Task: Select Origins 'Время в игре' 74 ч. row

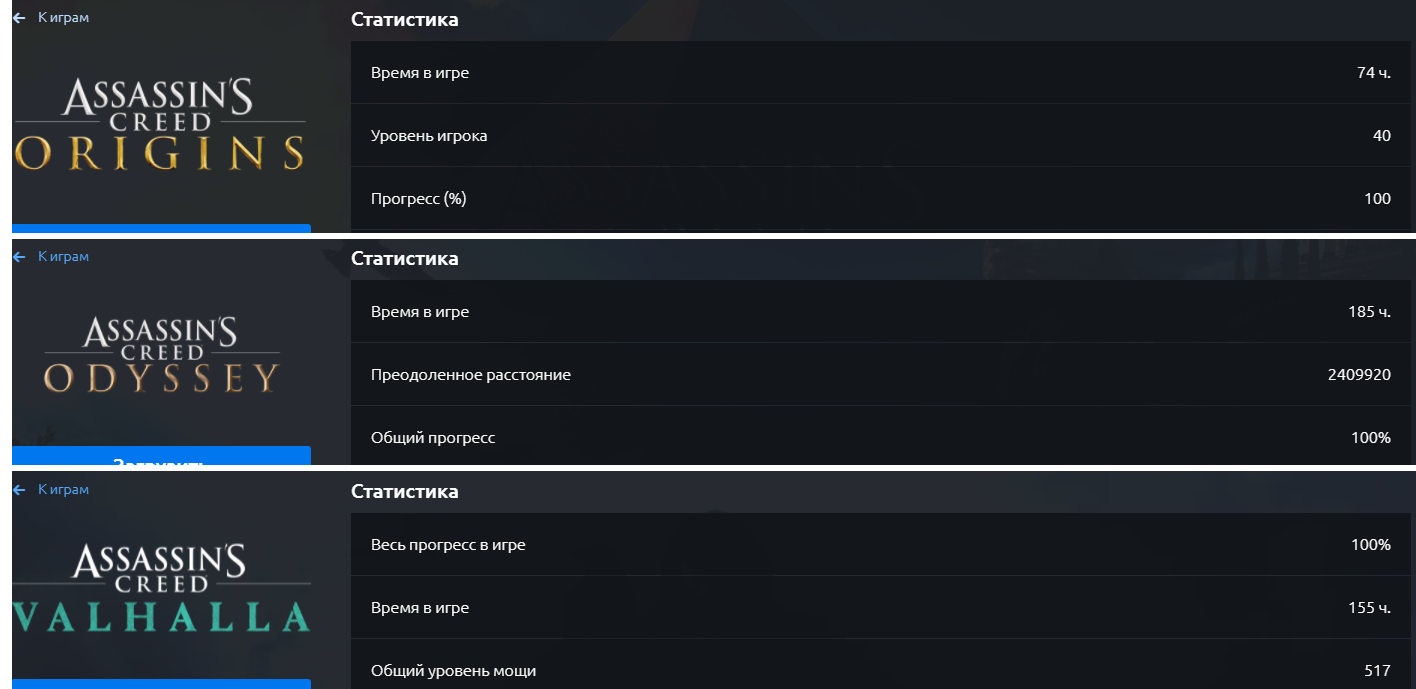Action: [880, 73]
